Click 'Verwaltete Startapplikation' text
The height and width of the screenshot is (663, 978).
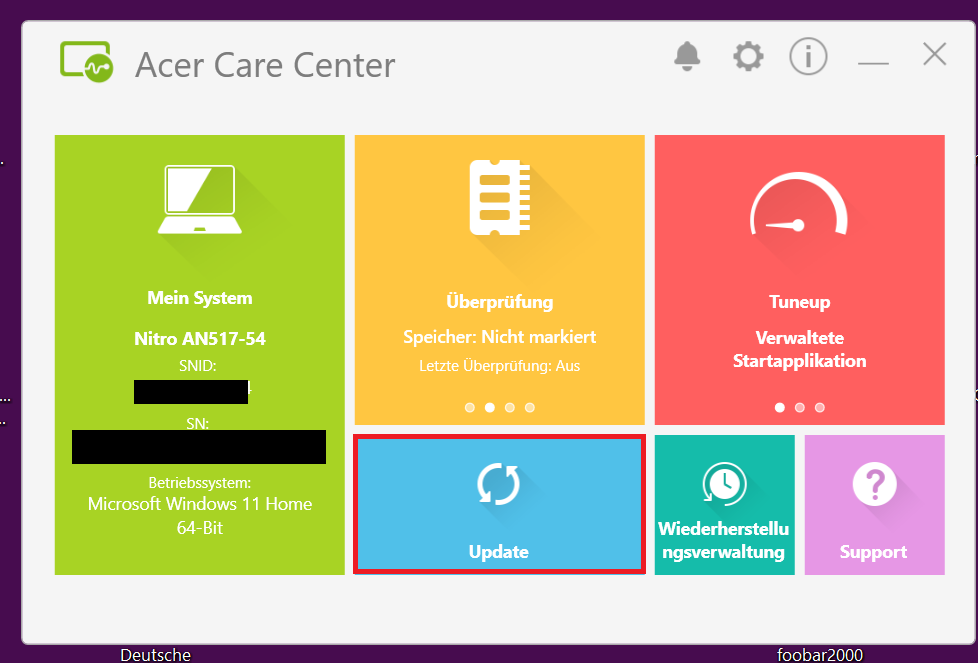pos(800,349)
